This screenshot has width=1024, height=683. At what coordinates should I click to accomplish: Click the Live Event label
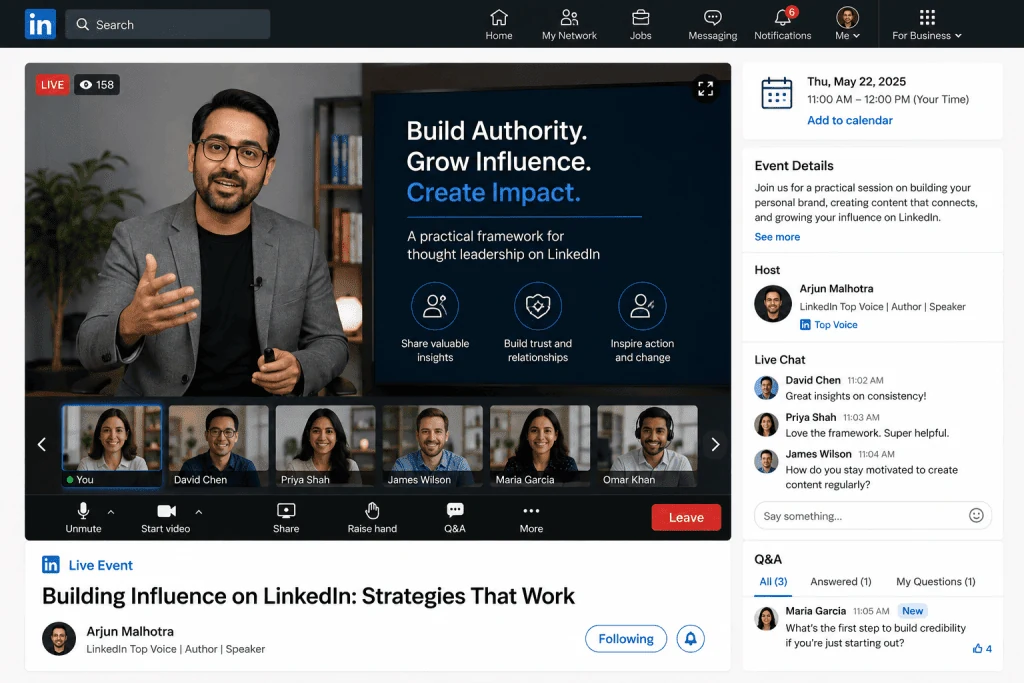coord(101,565)
